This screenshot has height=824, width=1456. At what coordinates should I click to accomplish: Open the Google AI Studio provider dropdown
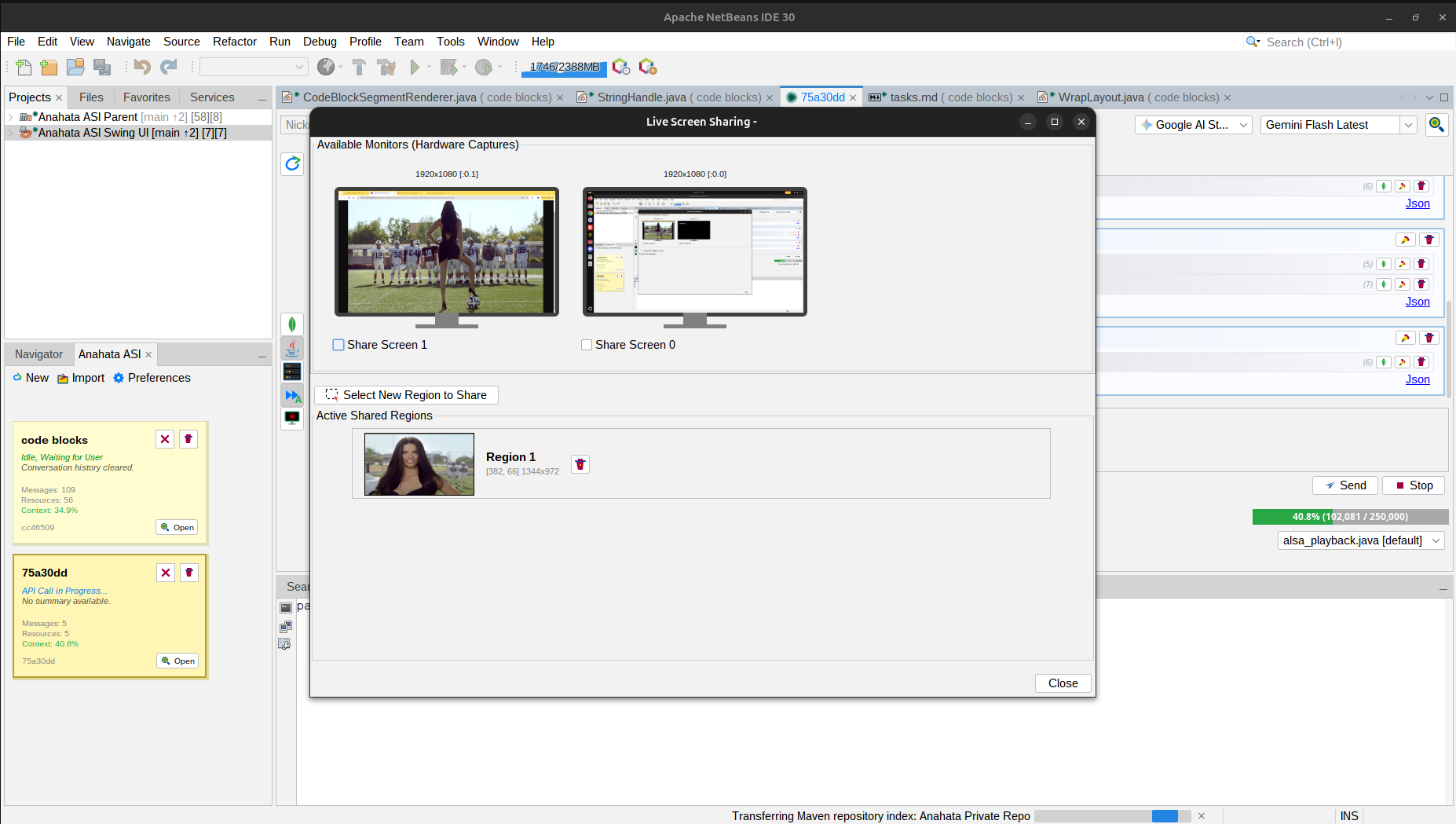coord(1193,125)
